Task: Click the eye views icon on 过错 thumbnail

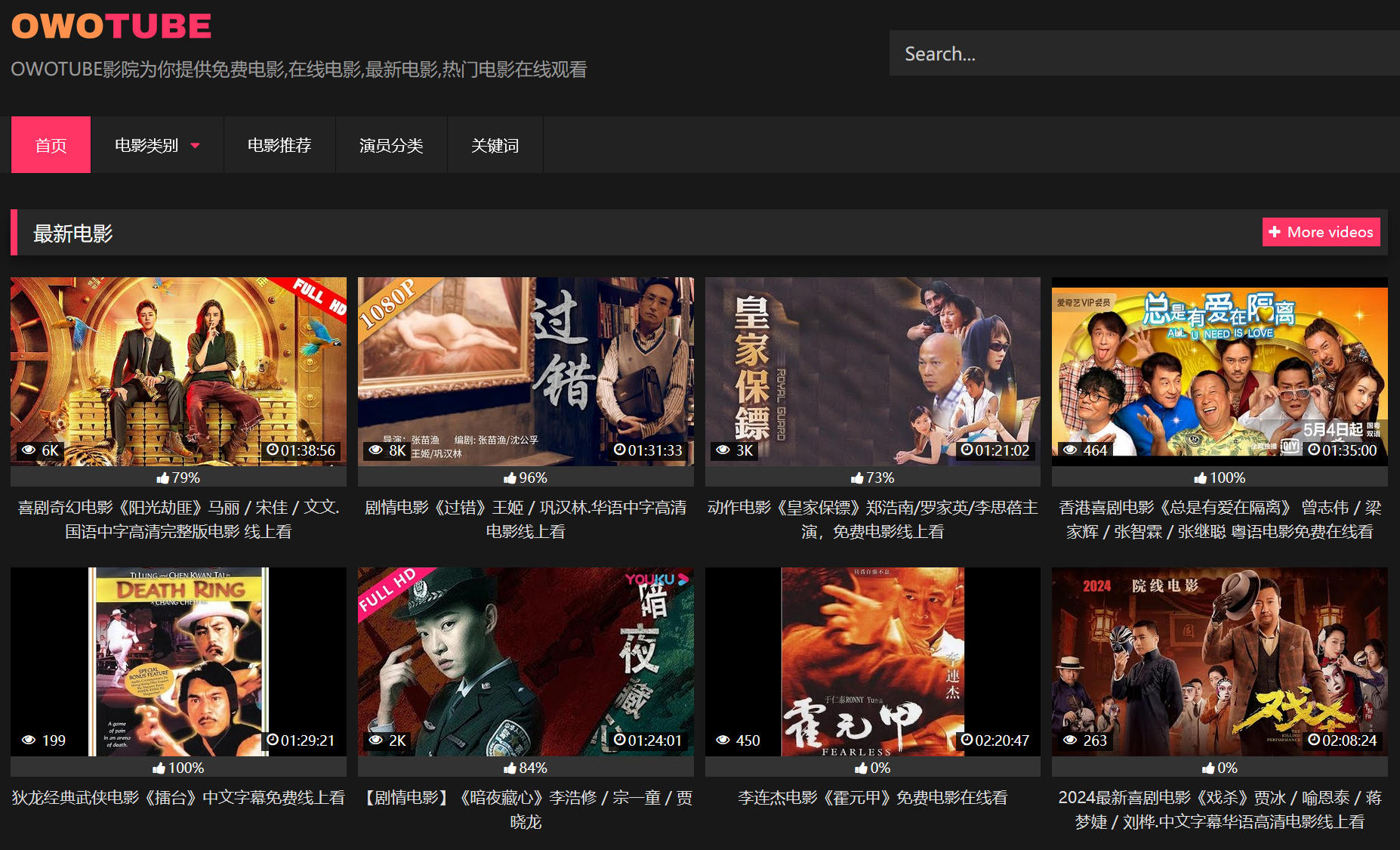Action: (375, 450)
